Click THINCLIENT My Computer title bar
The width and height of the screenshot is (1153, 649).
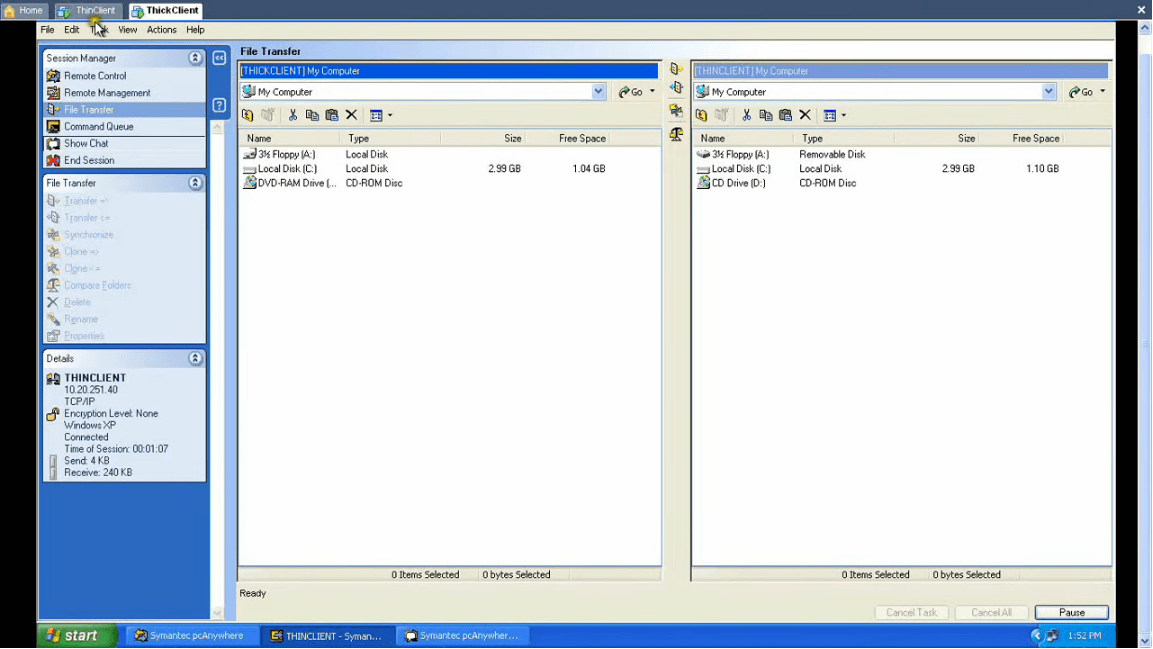point(900,71)
